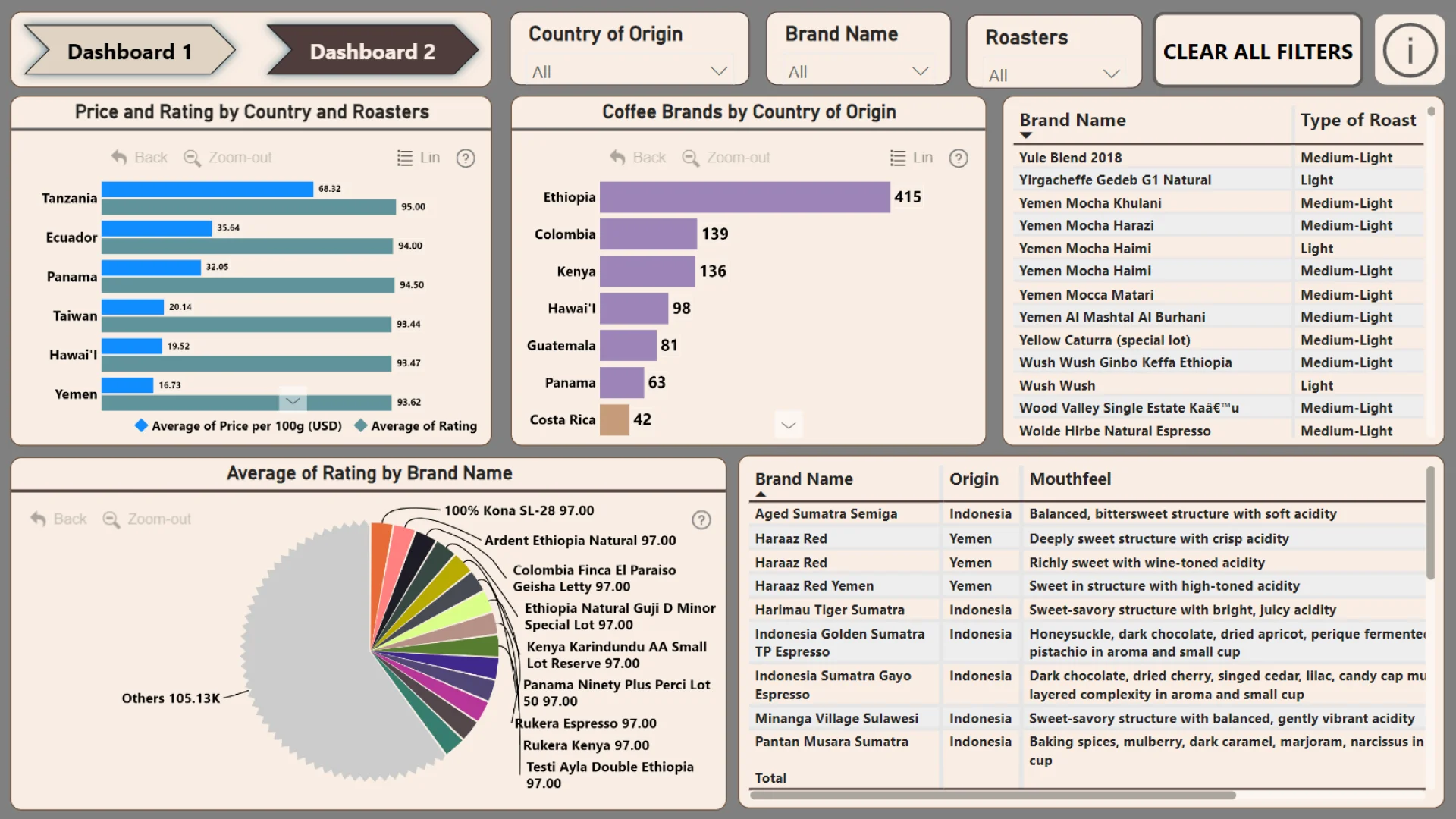The width and height of the screenshot is (1456, 819).
Task: Toggle Lin scale in Price and Rating chart
Action: [x=419, y=158]
